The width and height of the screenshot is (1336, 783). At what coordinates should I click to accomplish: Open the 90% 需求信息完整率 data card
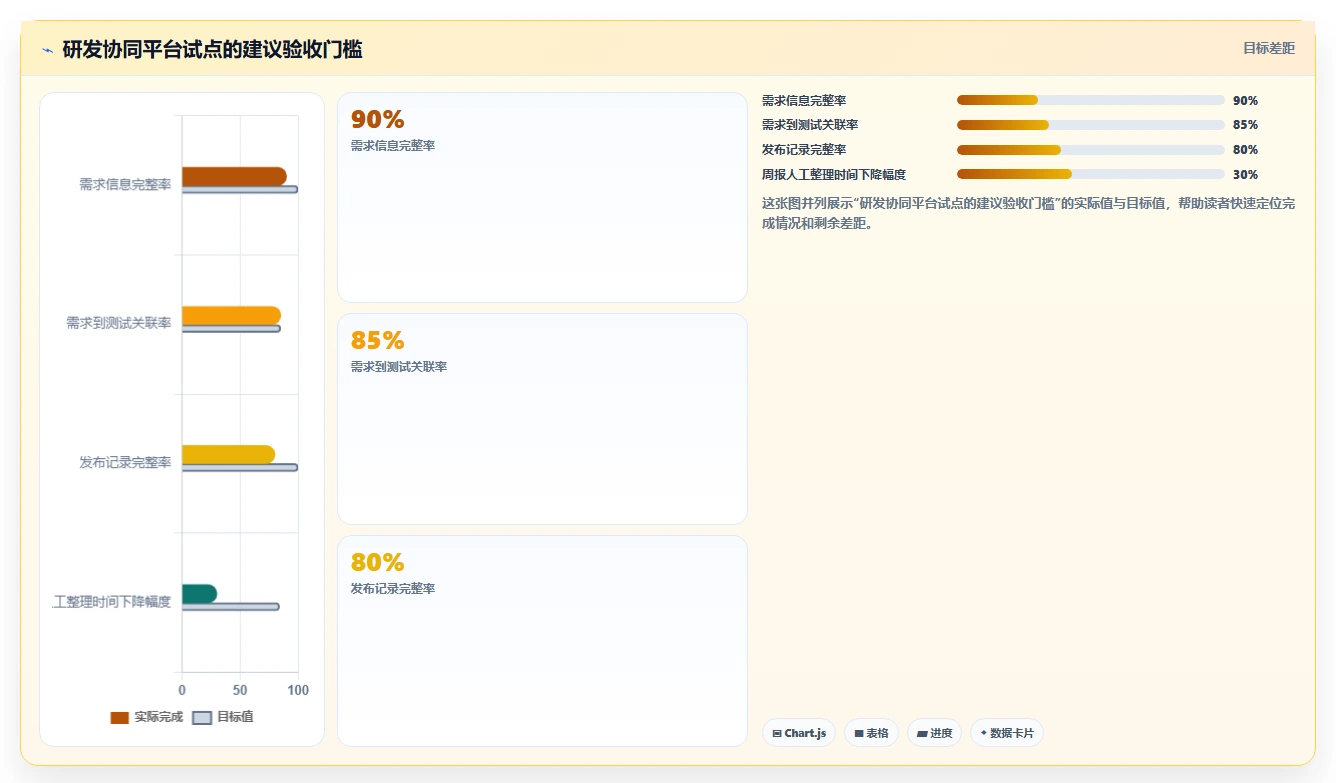542,197
